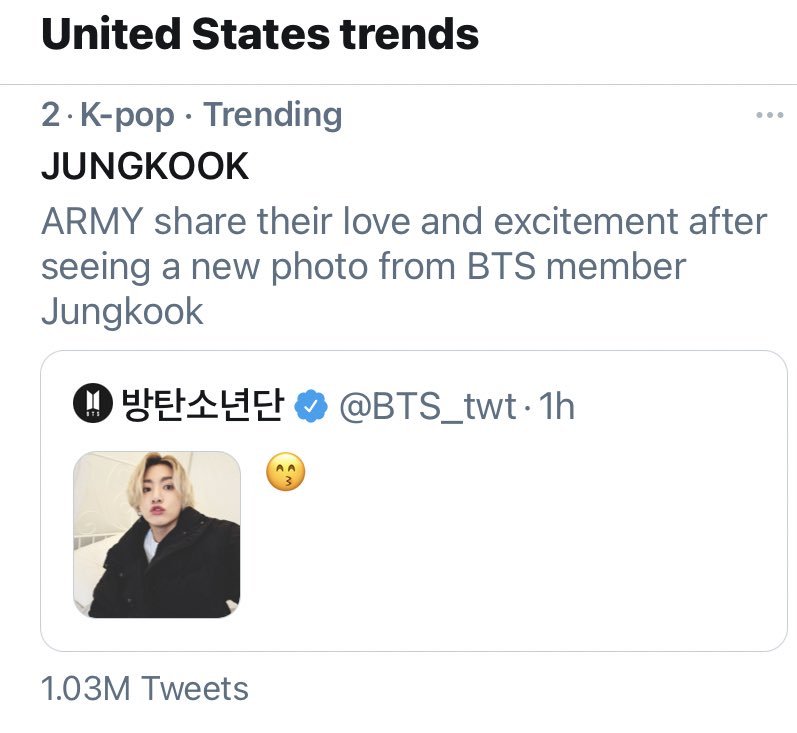
Task: Click the @BTS_twt handle
Action: point(429,406)
